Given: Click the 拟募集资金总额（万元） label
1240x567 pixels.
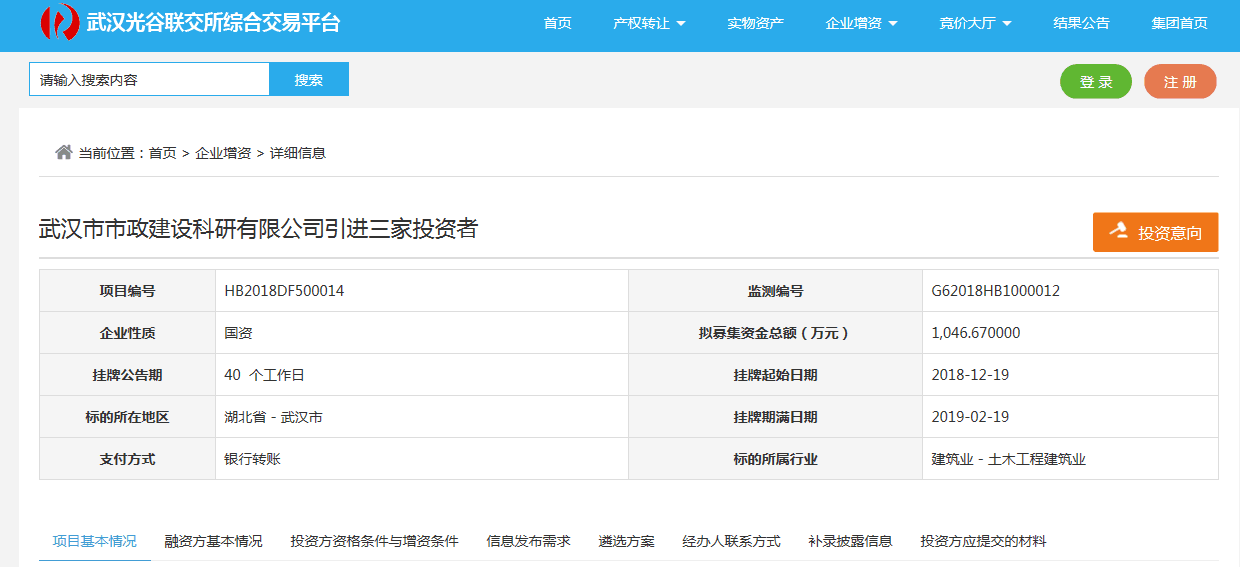Looking at the screenshot, I should pyautogui.click(x=776, y=333).
